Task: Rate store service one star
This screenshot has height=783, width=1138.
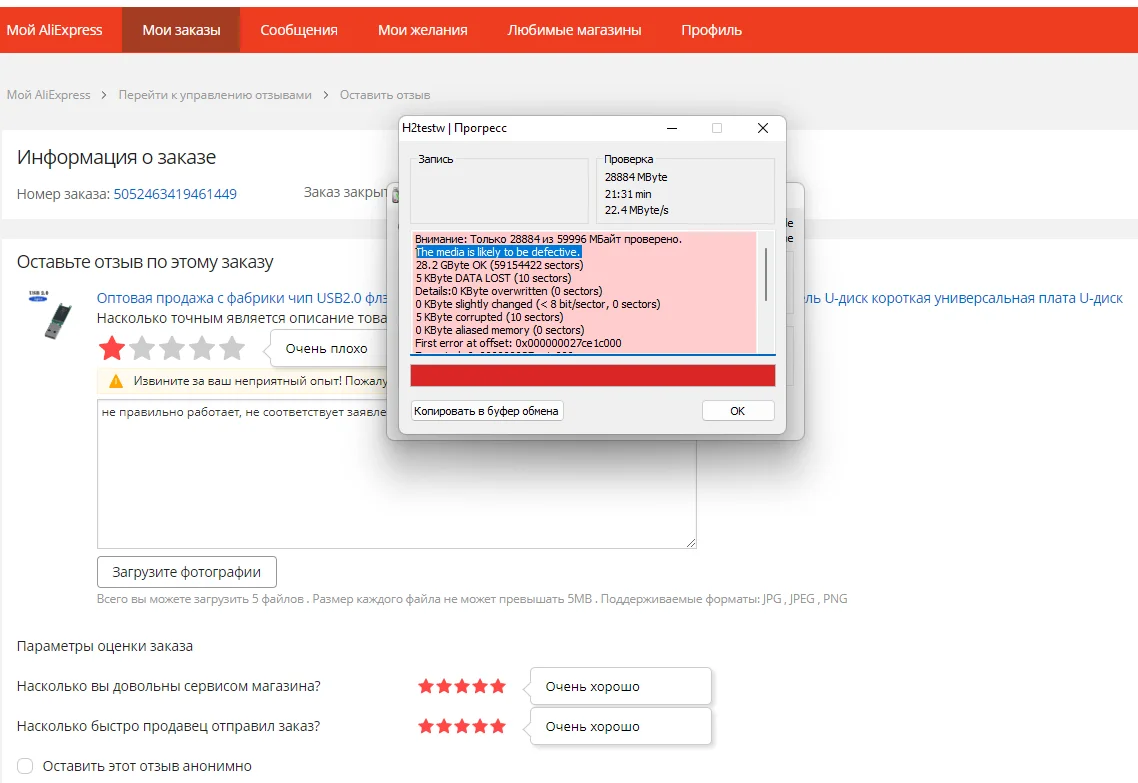Action: pos(426,686)
